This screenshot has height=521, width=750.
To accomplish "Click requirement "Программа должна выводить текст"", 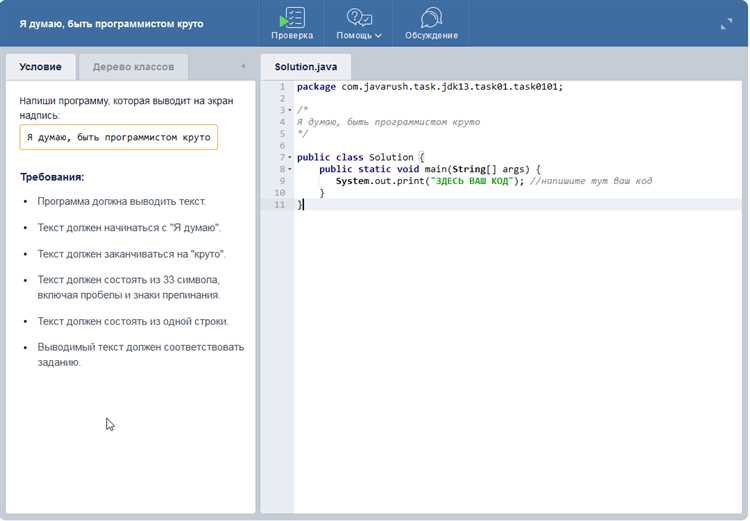I will click(121, 201).
